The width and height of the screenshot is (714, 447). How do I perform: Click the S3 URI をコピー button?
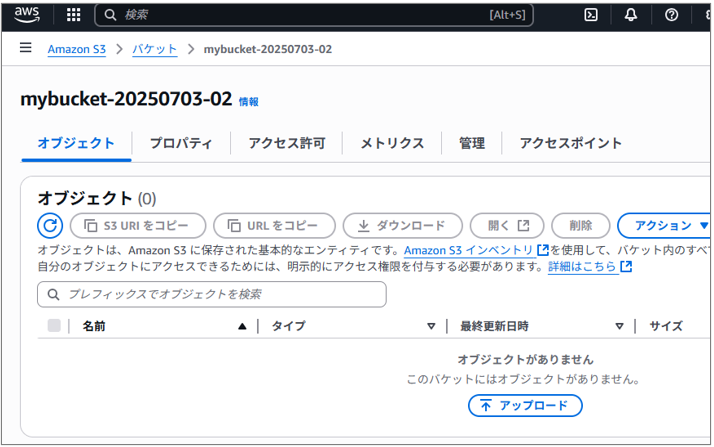click(x=138, y=226)
